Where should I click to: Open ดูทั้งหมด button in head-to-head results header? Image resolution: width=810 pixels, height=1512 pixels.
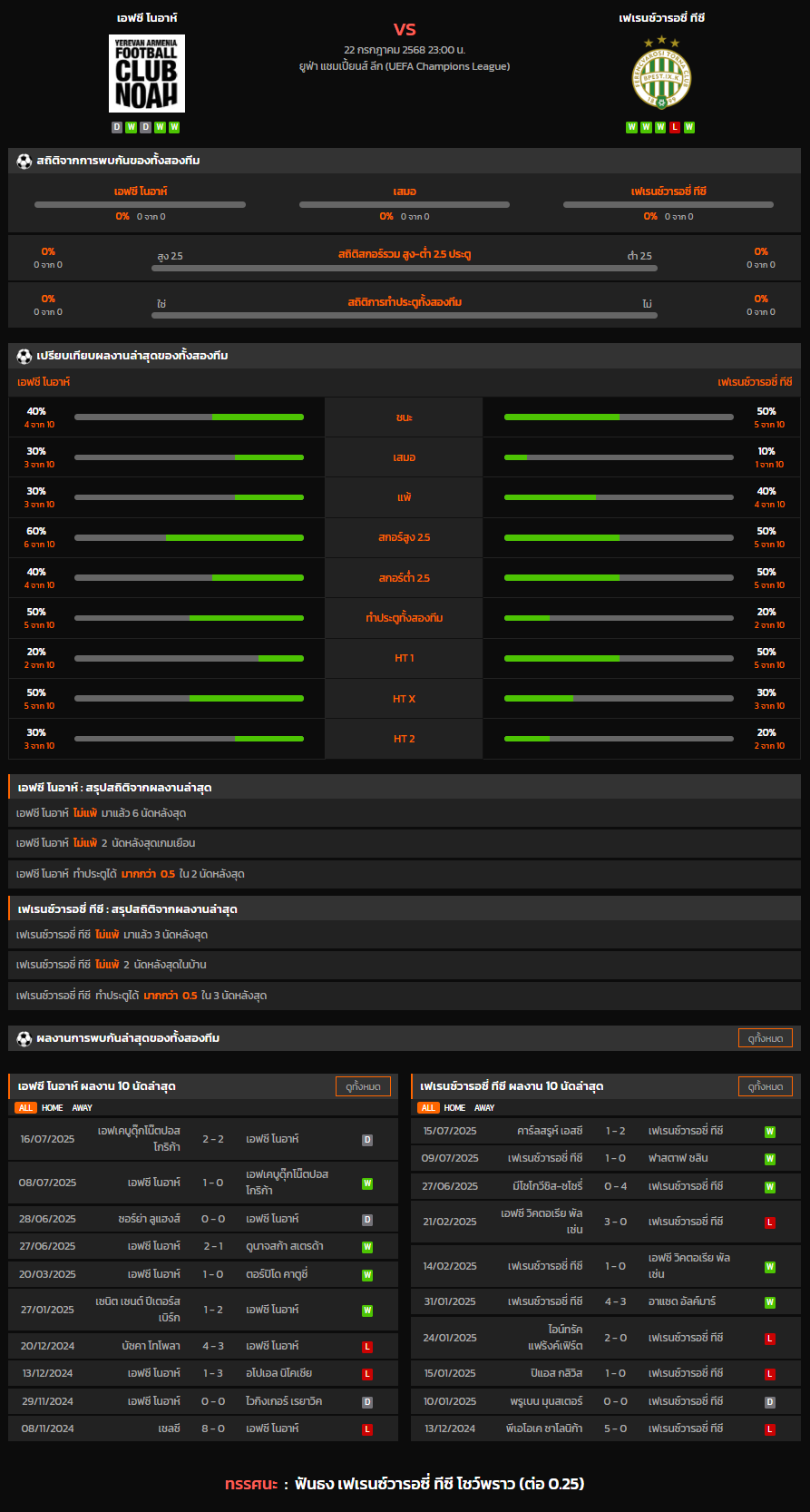[766, 1038]
